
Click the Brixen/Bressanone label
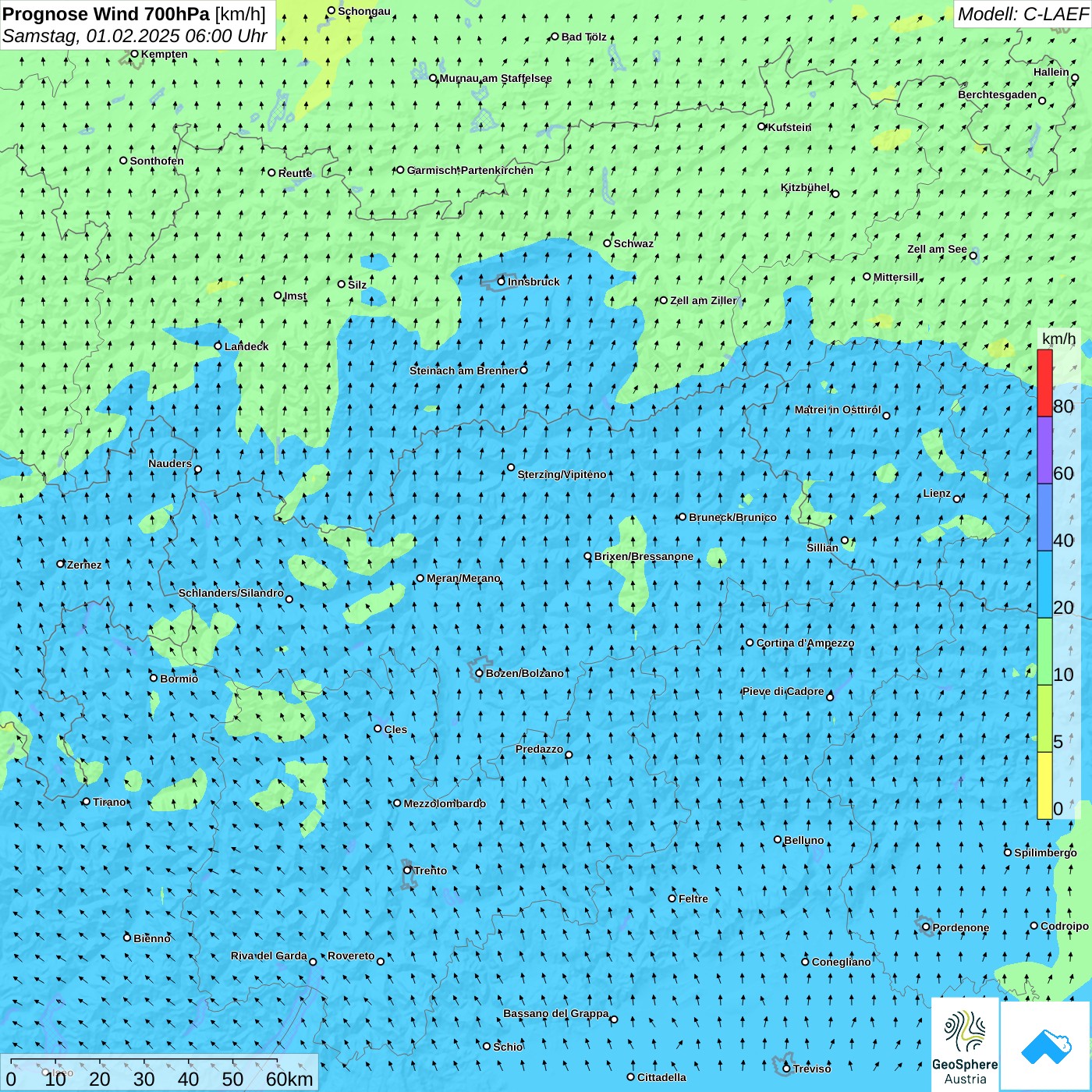[x=643, y=556]
